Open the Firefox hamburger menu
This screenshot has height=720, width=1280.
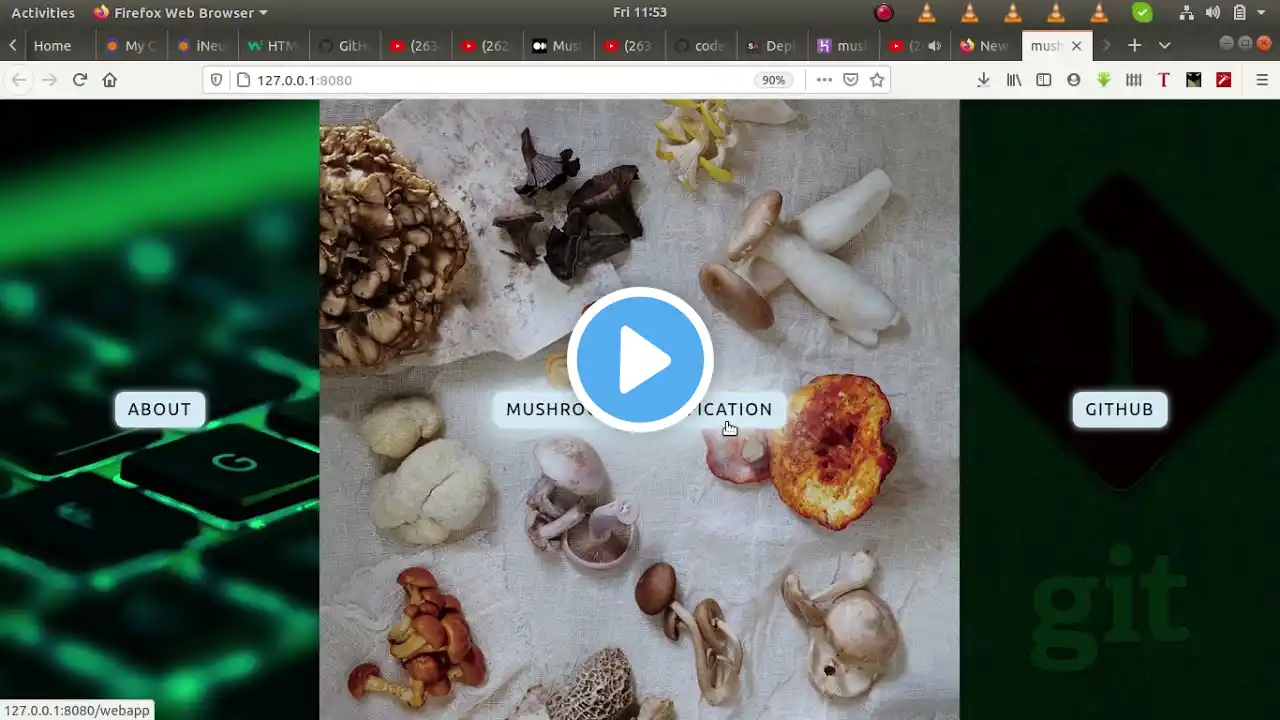[1262, 80]
